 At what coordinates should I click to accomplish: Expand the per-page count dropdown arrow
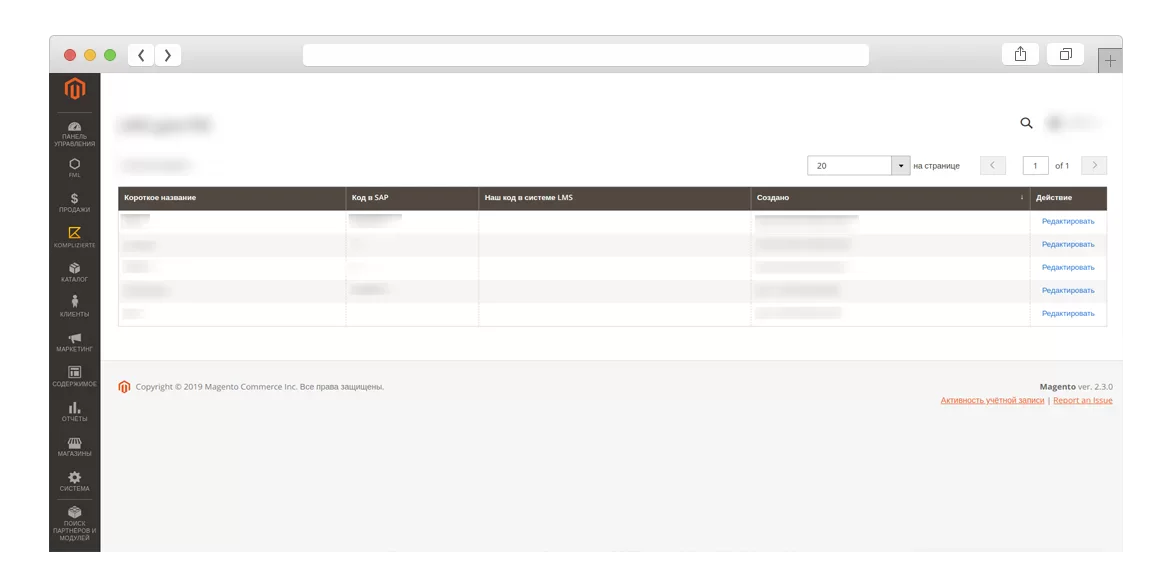pos(902,166)
